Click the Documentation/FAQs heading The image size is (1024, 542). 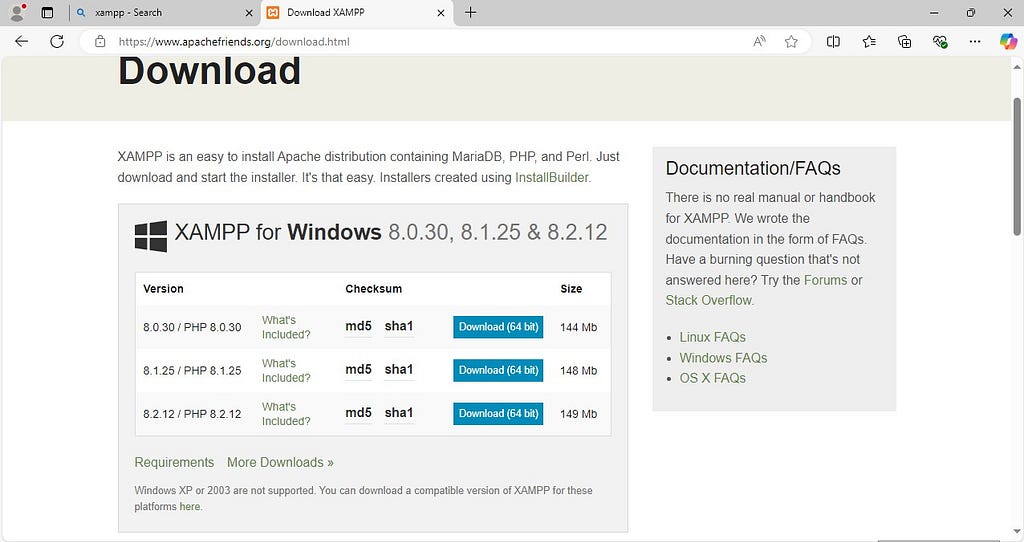click(753, 168)
